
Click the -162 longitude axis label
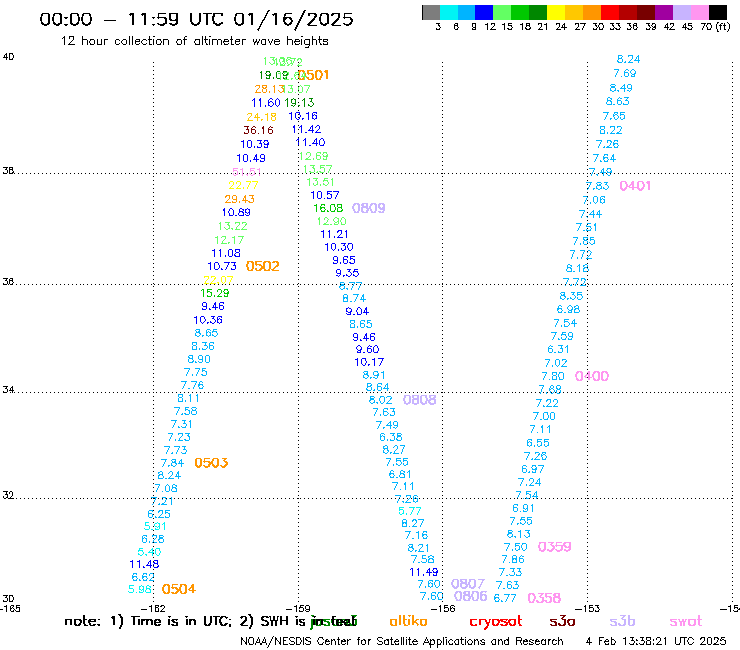click(x=154, y=609)
